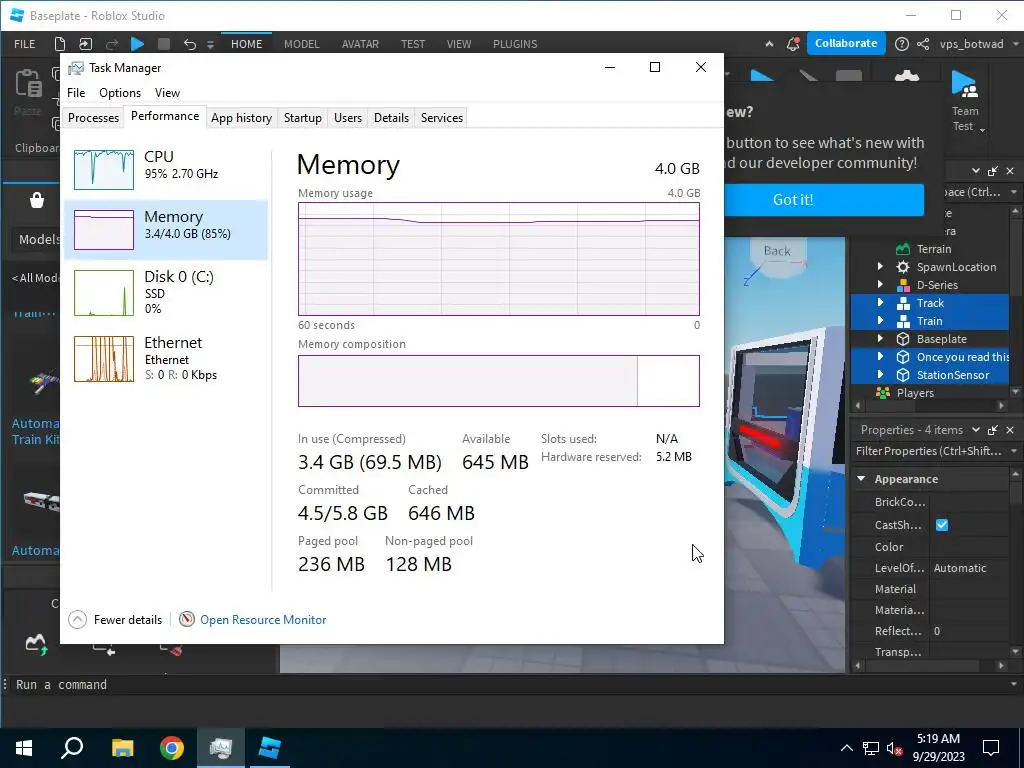1024x768 pixels.
Task: Click the muted volume tray icon
Action: click(x=894, y=748)
